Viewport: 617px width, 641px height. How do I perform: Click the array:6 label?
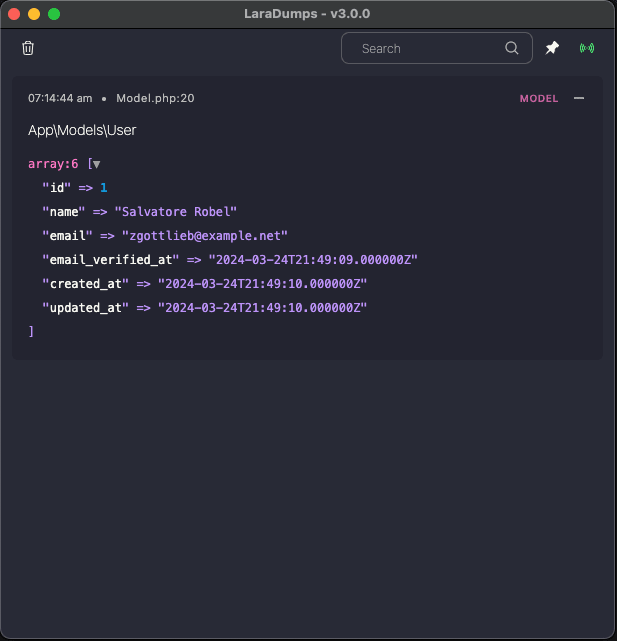(x=53, y=163)
